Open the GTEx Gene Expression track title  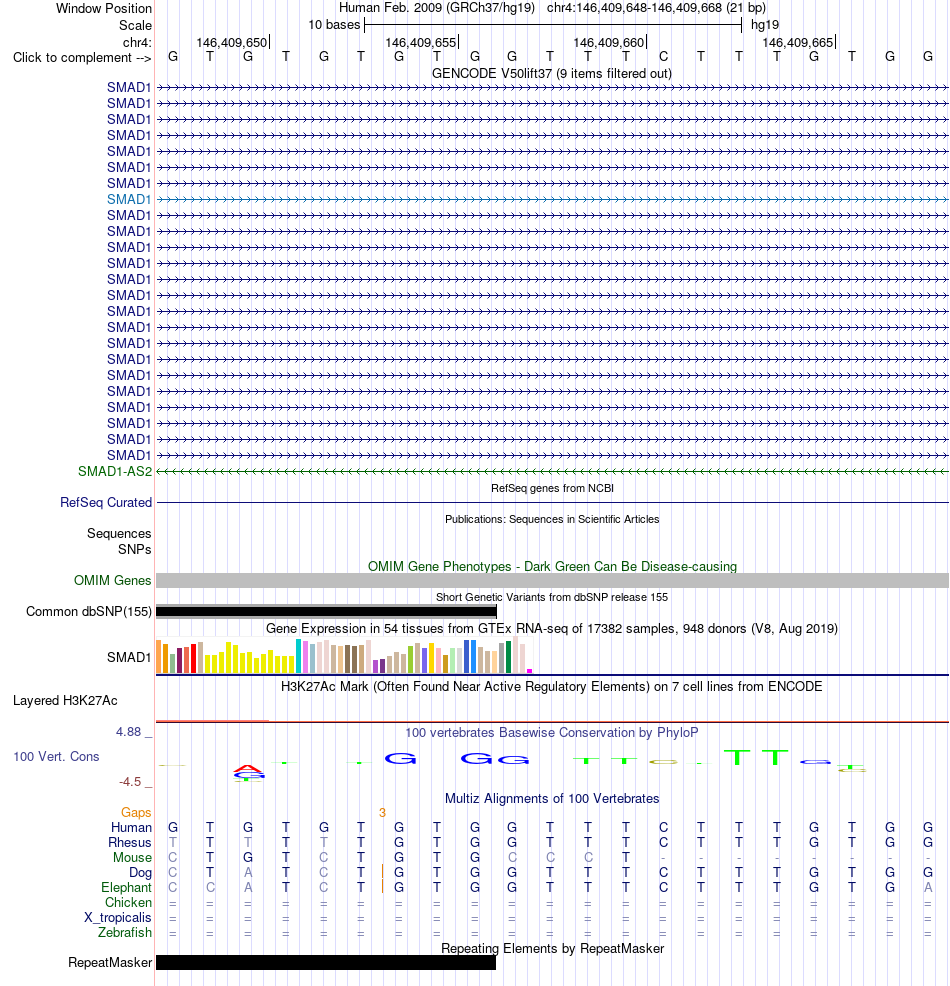point(551,628)
